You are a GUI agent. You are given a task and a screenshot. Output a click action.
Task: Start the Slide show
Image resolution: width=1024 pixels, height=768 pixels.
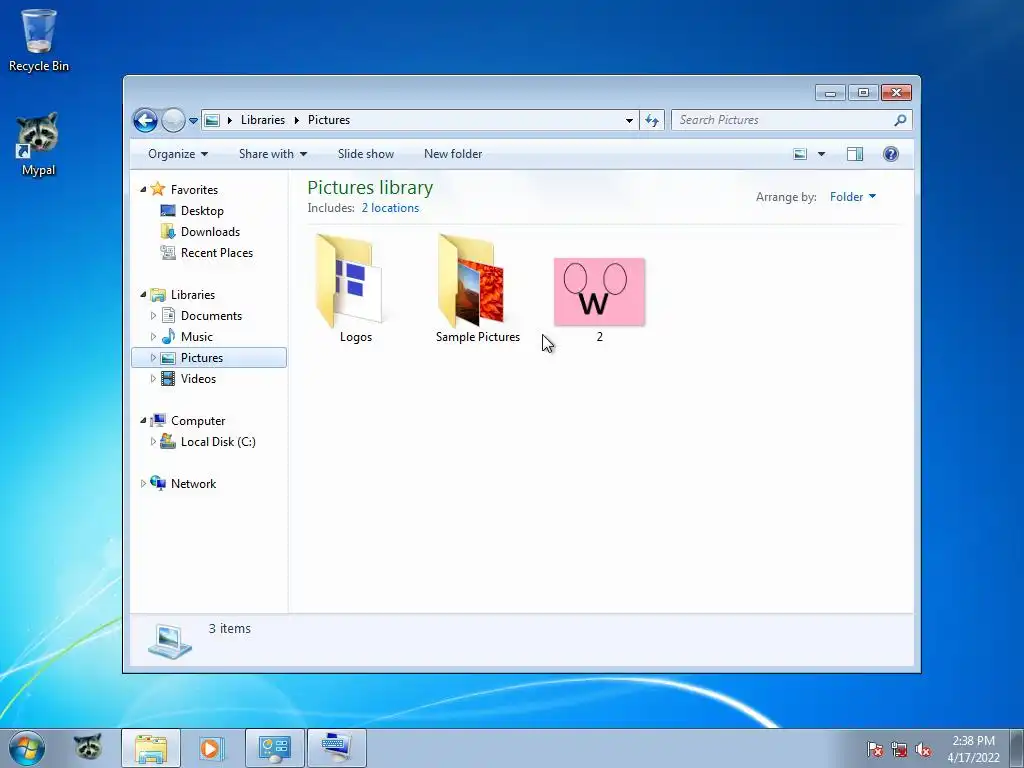[366, 154]
